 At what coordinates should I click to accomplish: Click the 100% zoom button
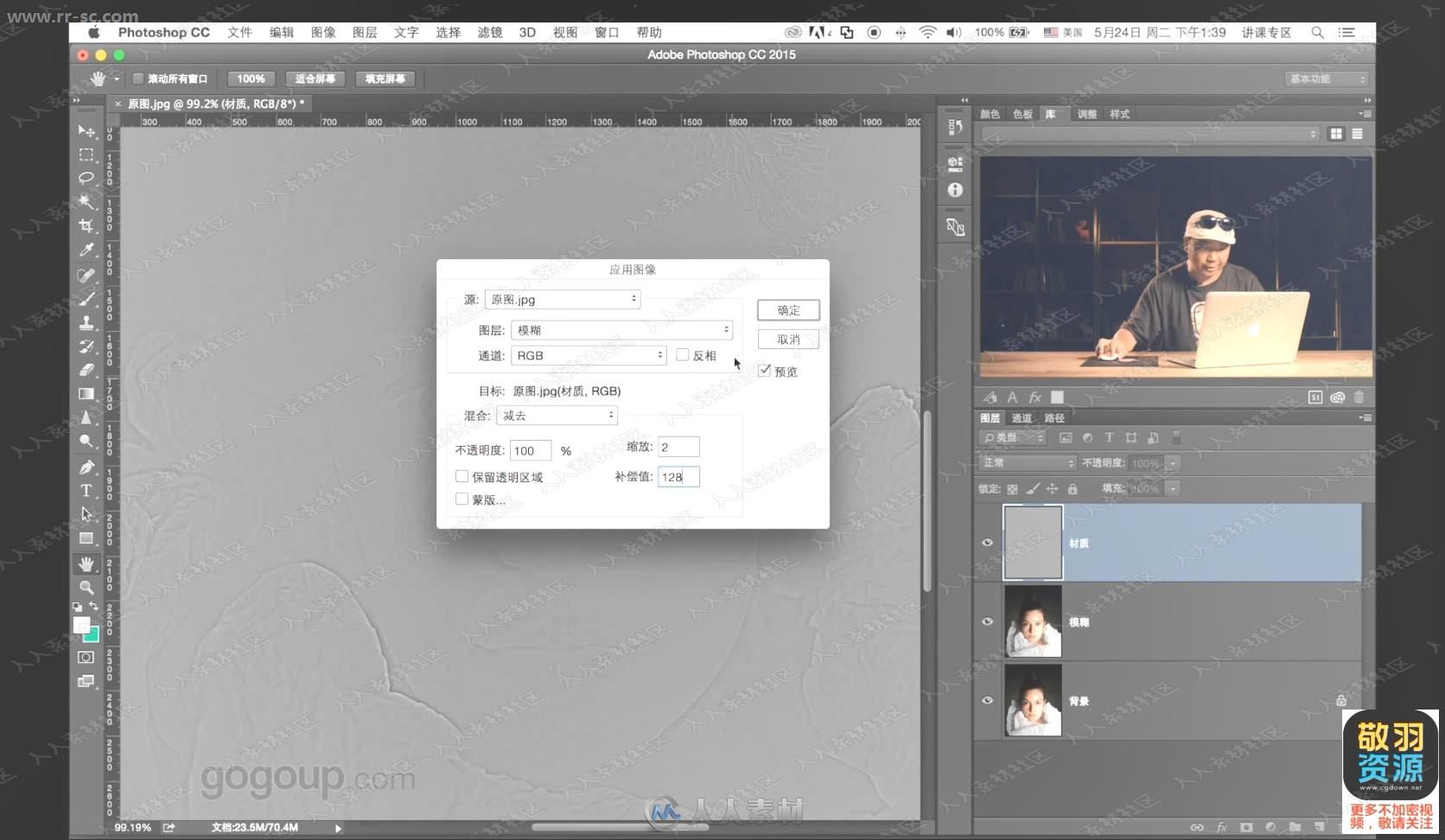(251, 79)
